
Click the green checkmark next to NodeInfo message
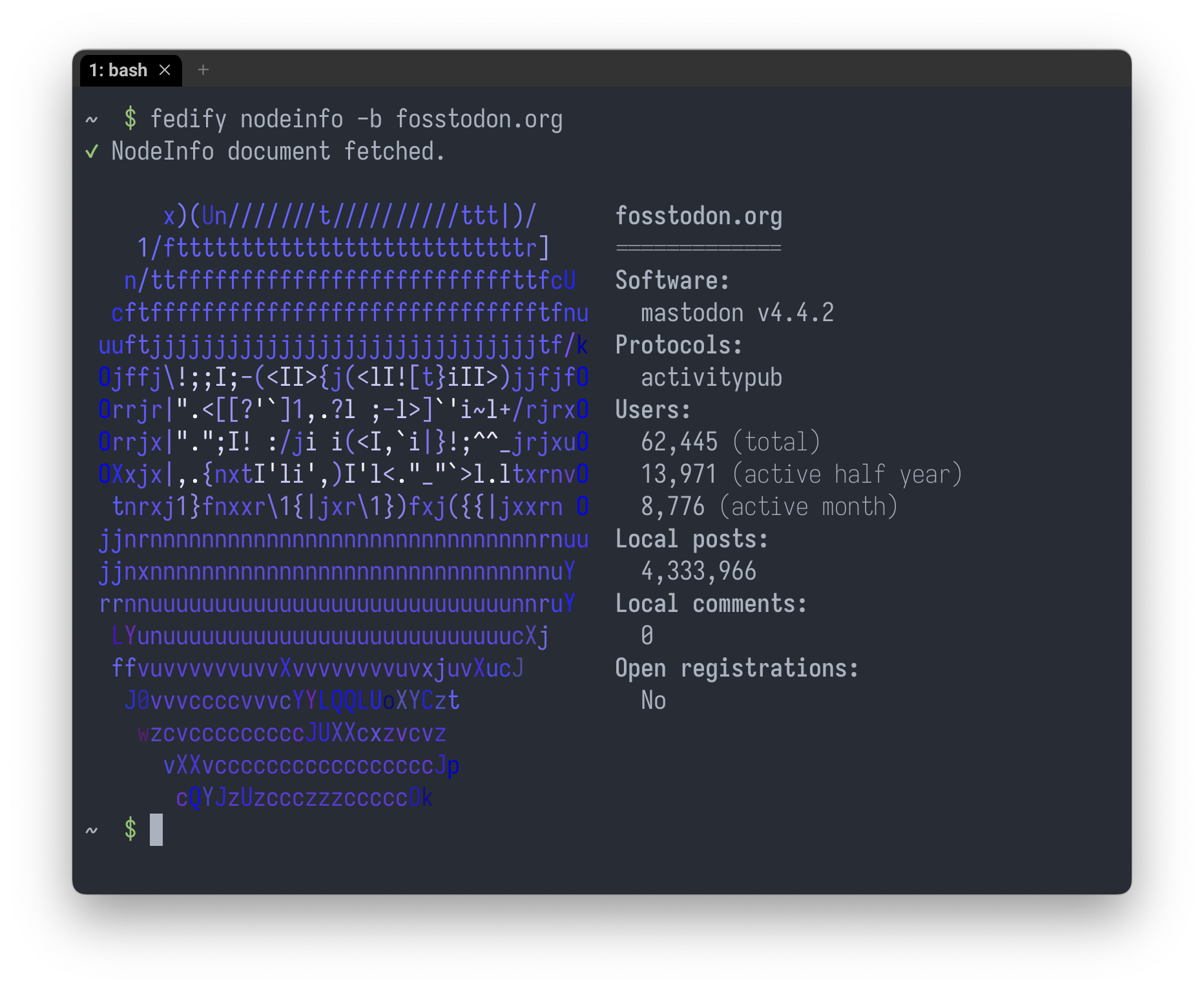(x=91, y=151)
